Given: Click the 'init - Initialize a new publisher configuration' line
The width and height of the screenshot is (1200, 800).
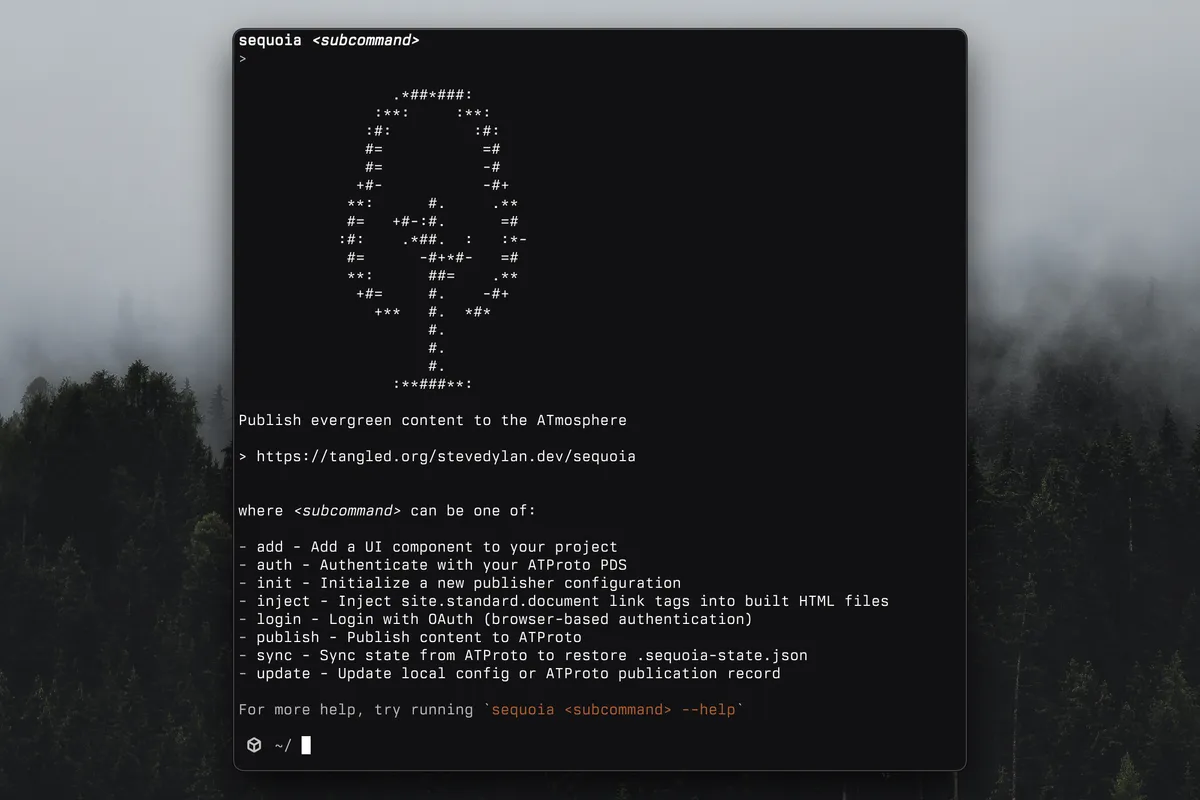Looking at the screenshot, I should tap(460, 583).
